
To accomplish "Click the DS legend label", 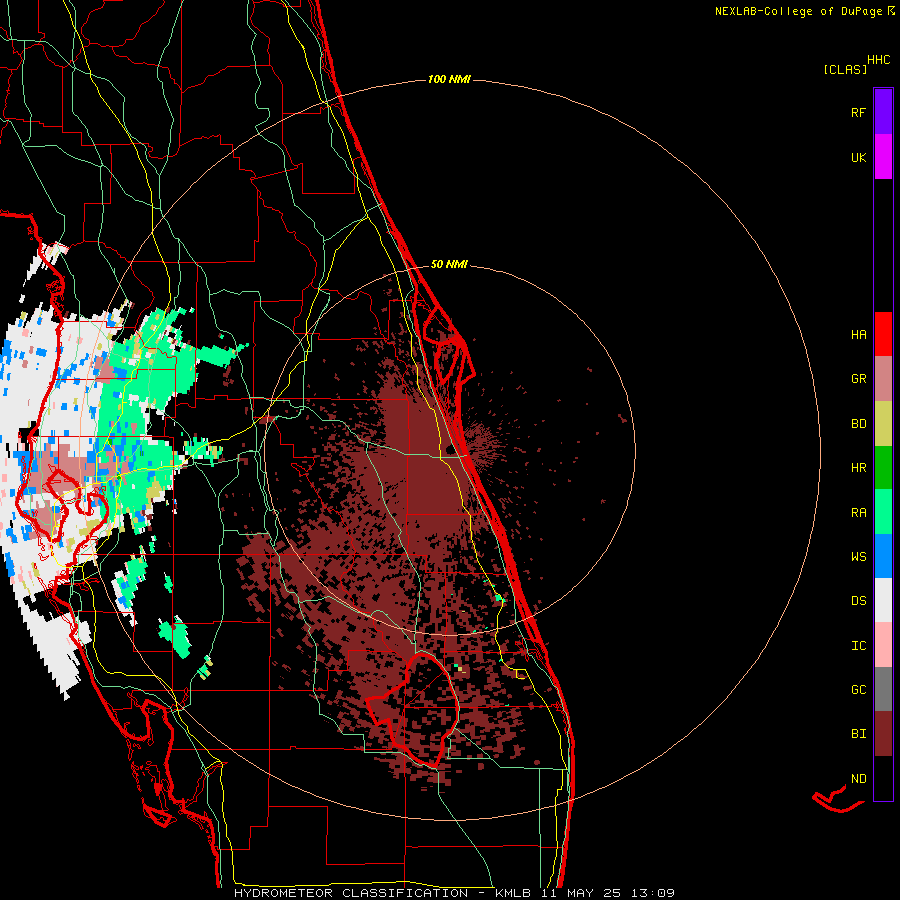I will pyautogui.click(x=858, y=600).
